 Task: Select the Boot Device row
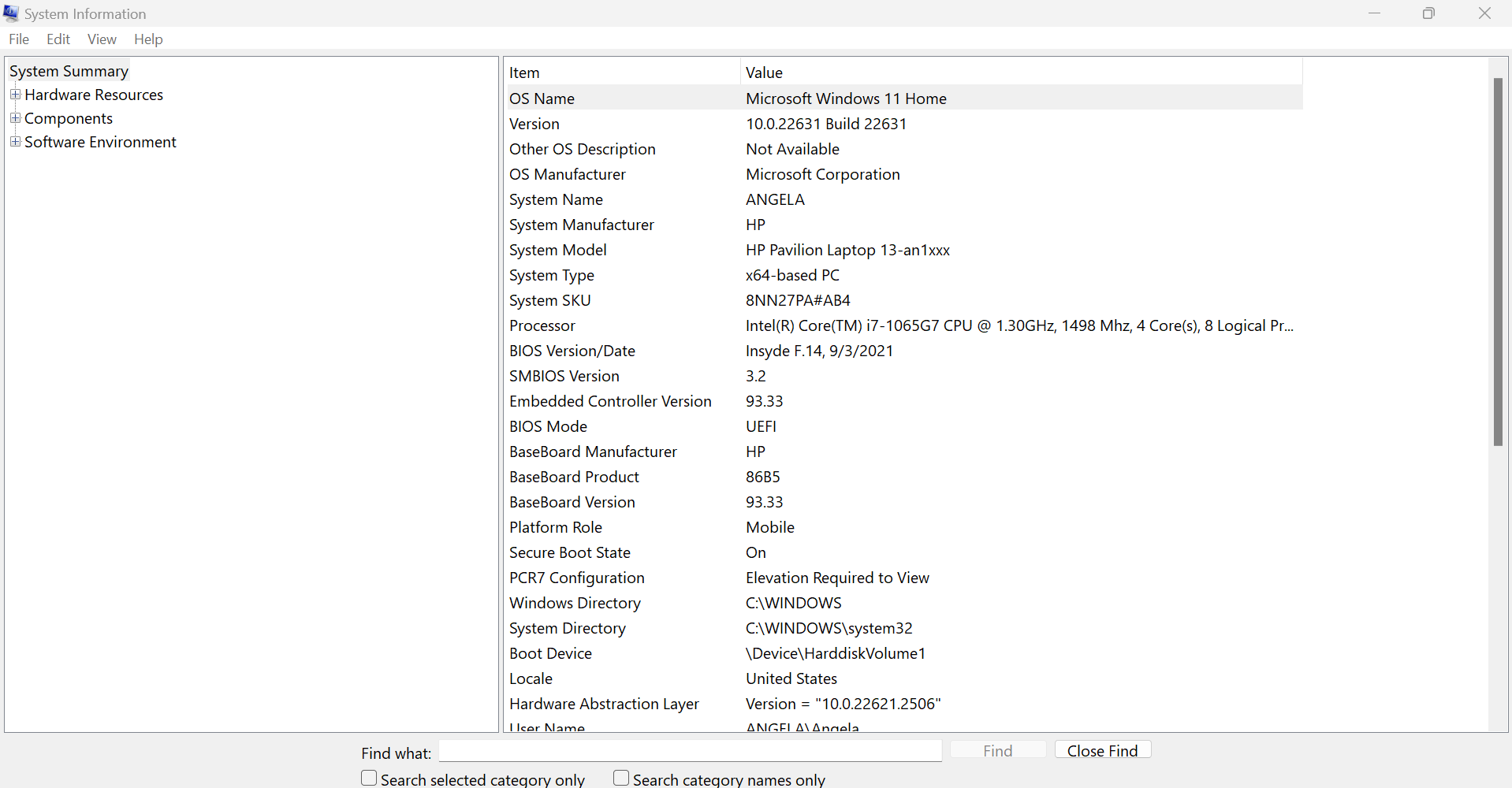click(903, 653)
